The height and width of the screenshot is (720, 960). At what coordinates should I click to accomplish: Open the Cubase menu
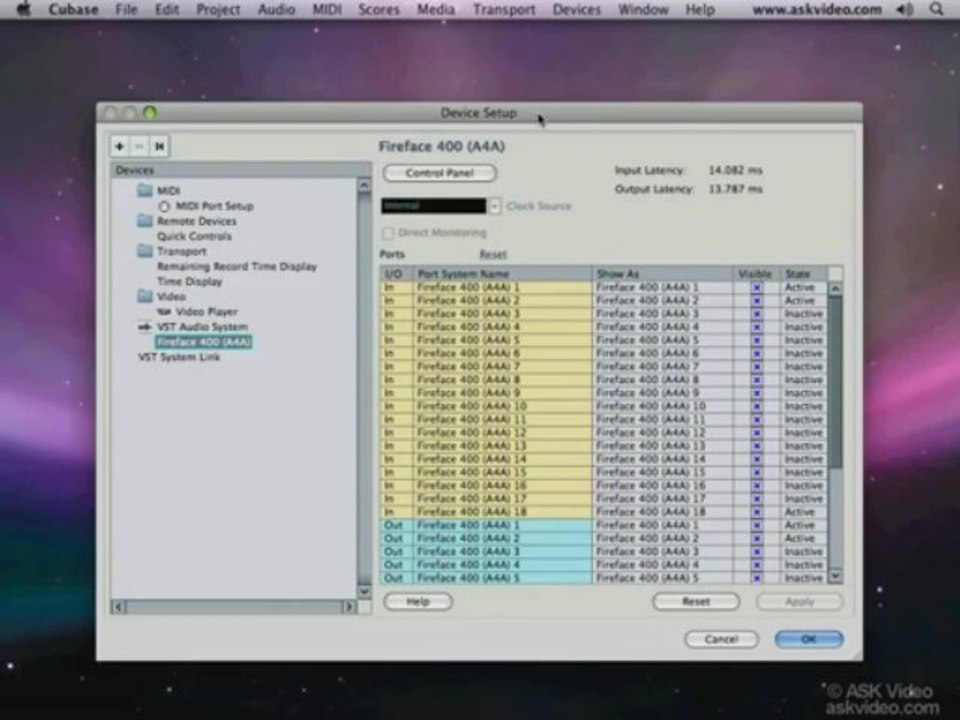click(73, 9)
